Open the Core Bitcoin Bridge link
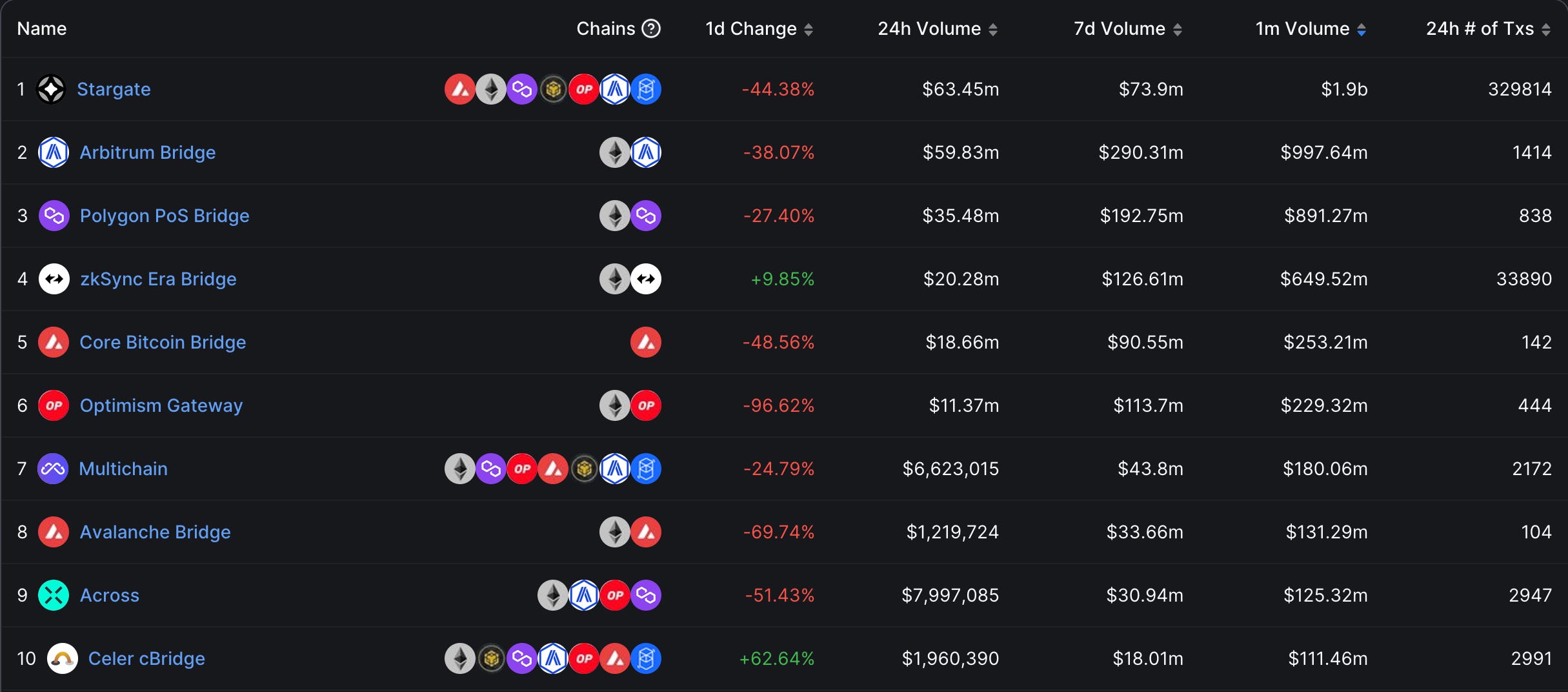Image resolution: width=1568 pixels, height=692 pixels. (x=163, y=342)
